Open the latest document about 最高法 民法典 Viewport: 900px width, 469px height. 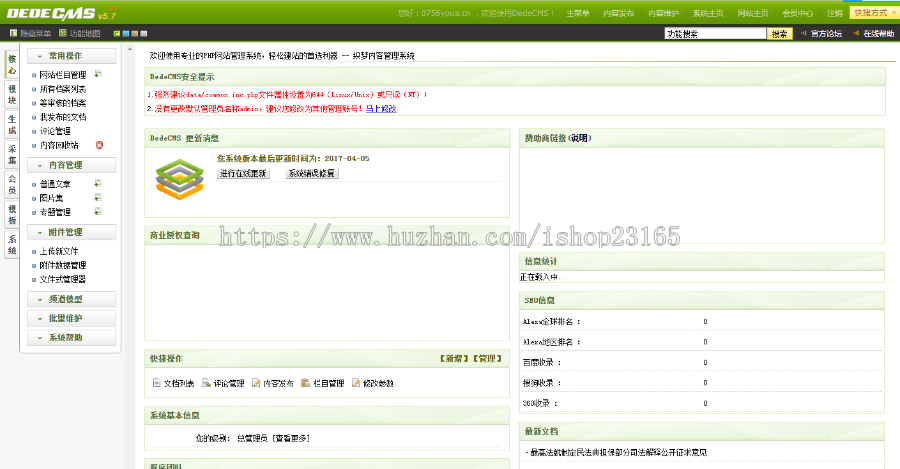[618, 452]
